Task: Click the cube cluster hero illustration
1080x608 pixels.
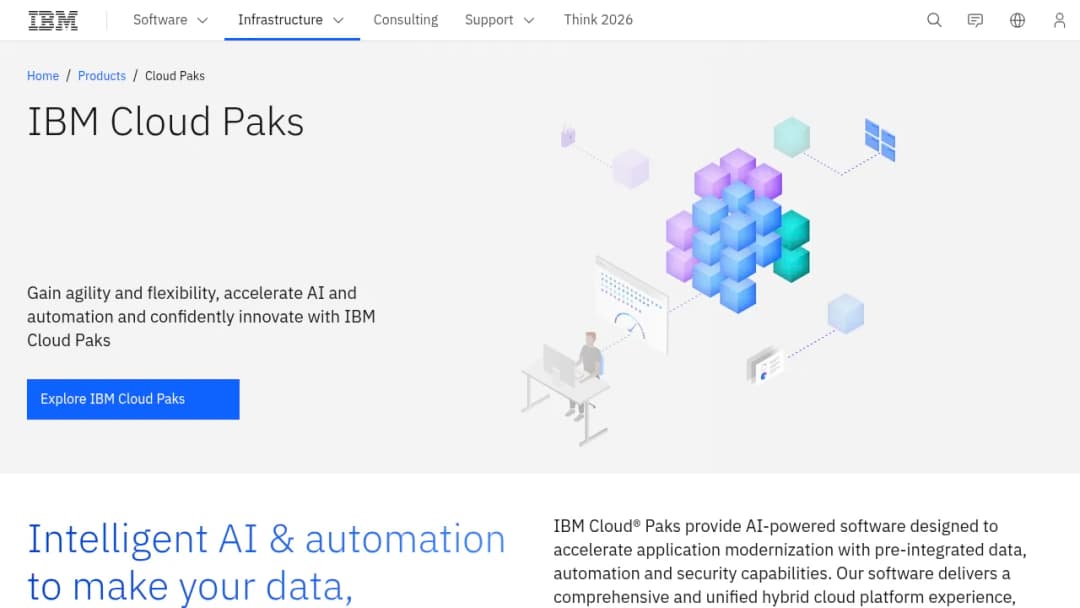Action: coord(738,229)
